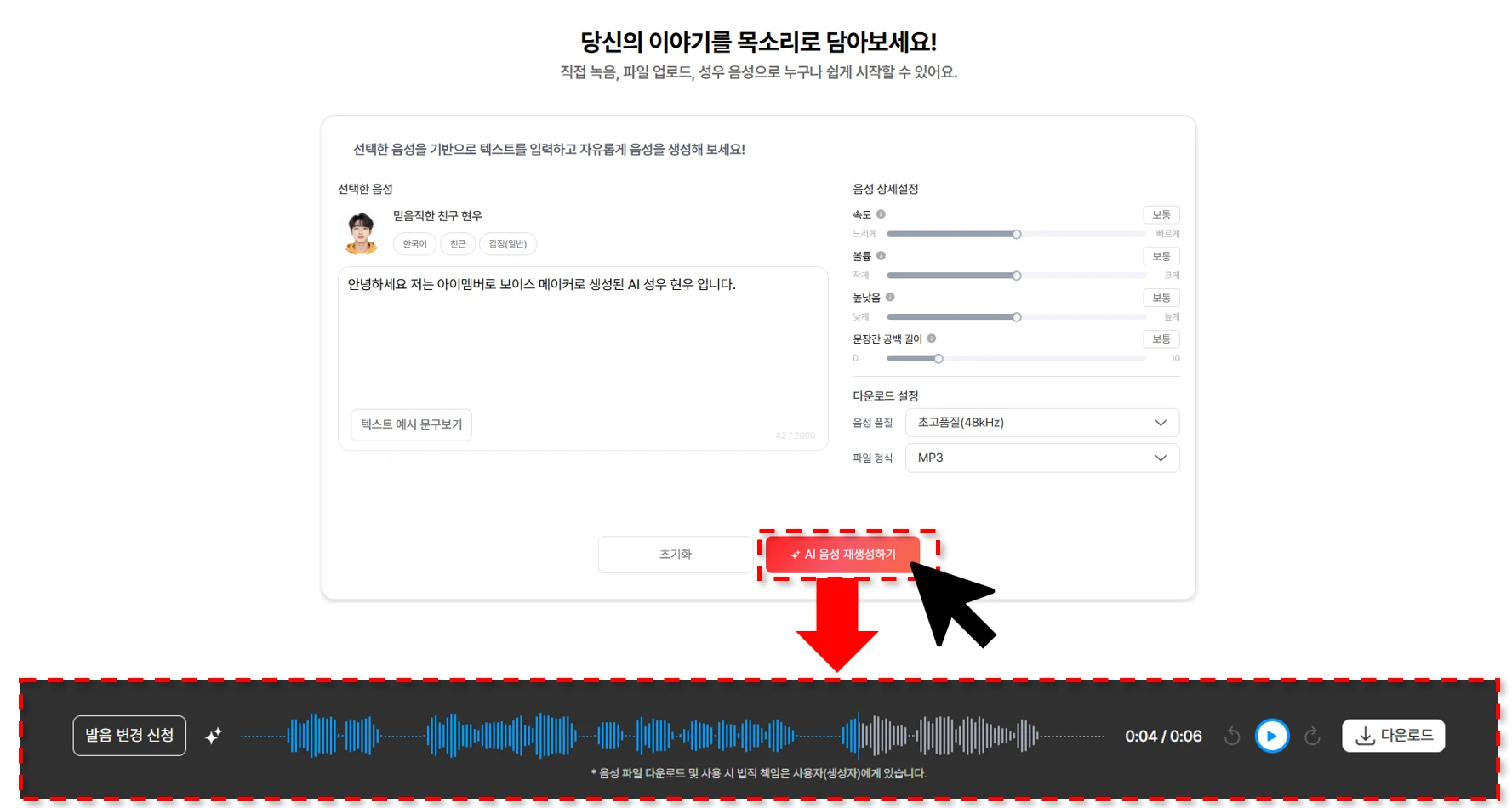Click the info icon next to 문장간 공백 길이
1512x808 pixels.
932,339
